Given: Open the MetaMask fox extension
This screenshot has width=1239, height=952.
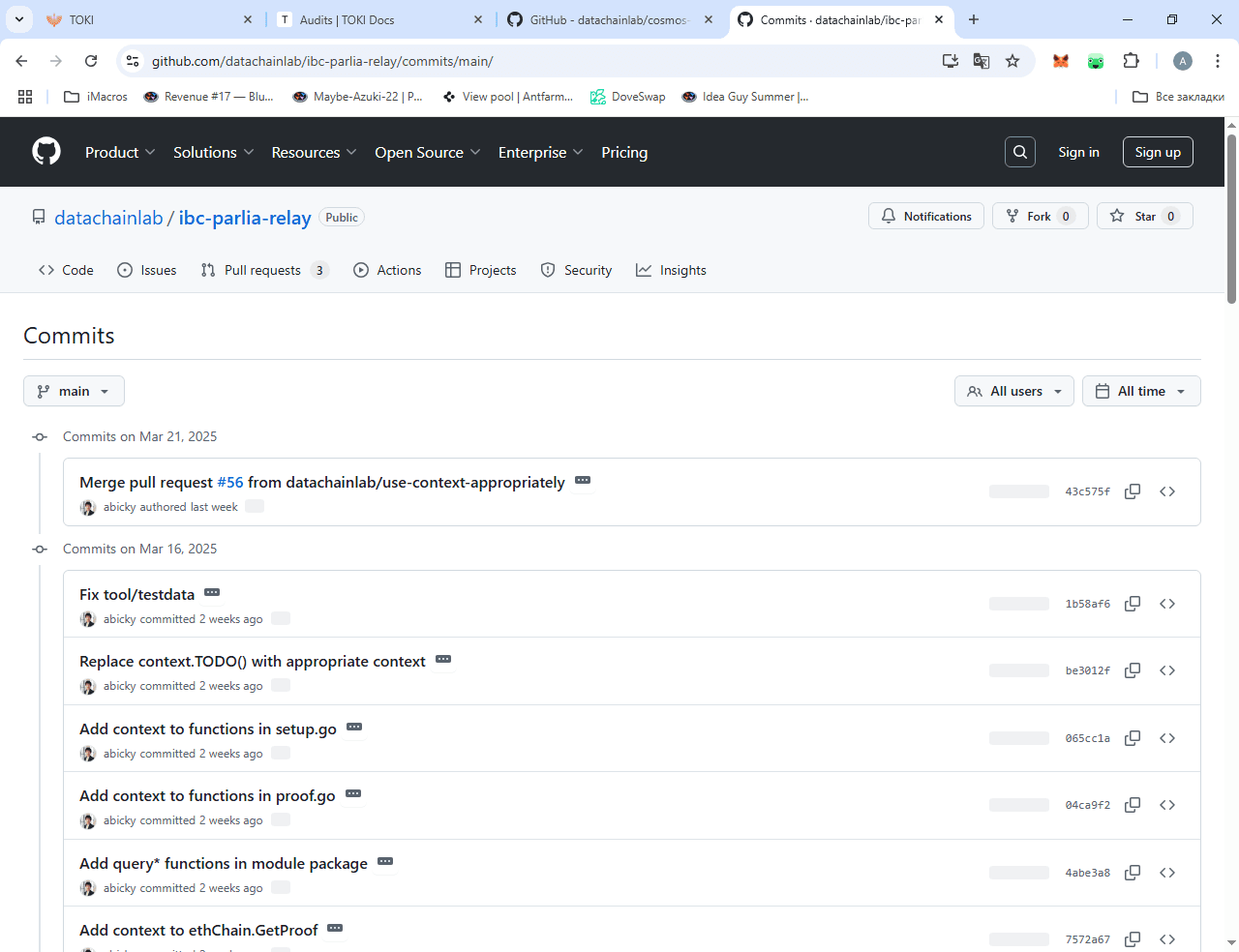Looking at the screenshot, I should point(1061,61).
